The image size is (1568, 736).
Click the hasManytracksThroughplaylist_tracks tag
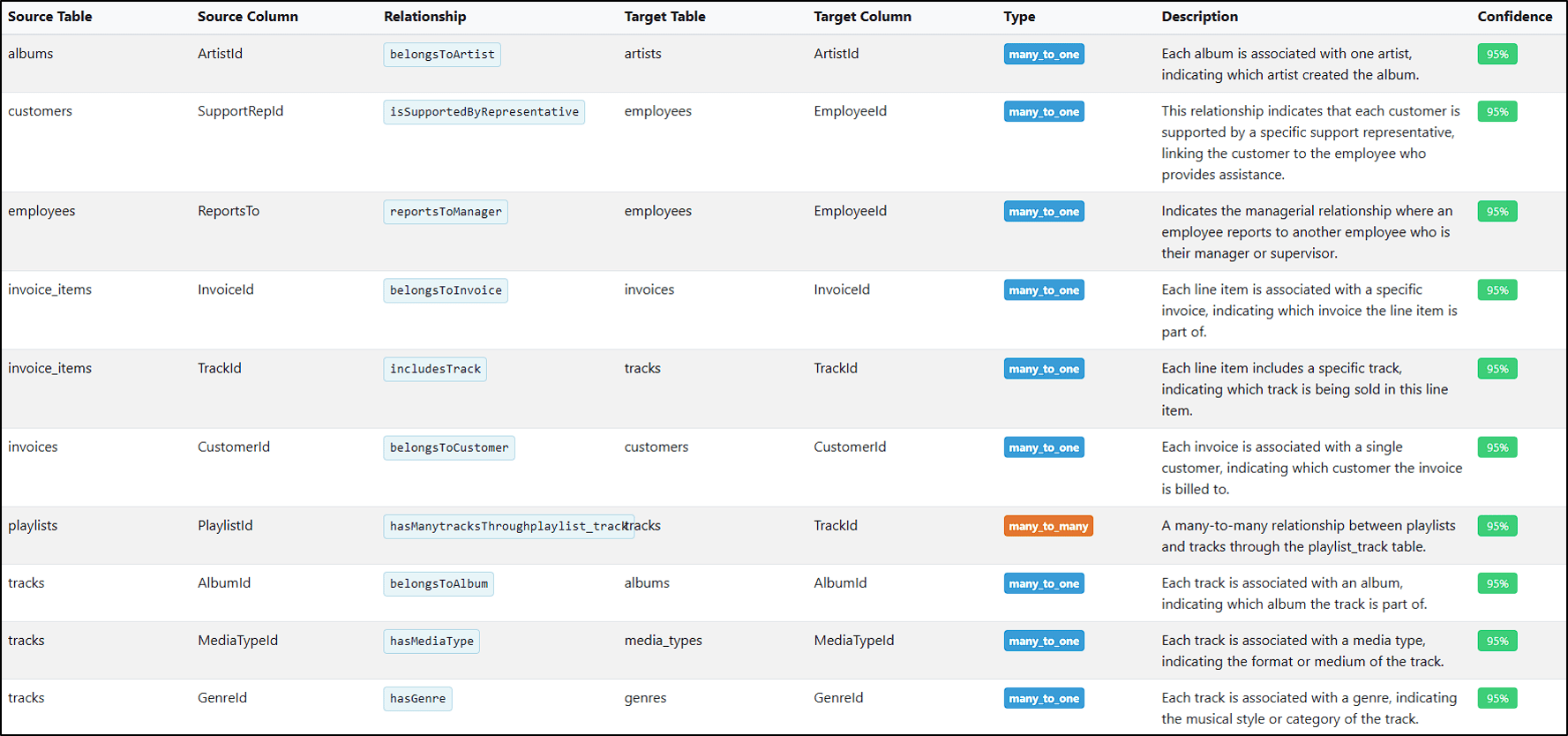pyautogui.click(x=509, y=527)
